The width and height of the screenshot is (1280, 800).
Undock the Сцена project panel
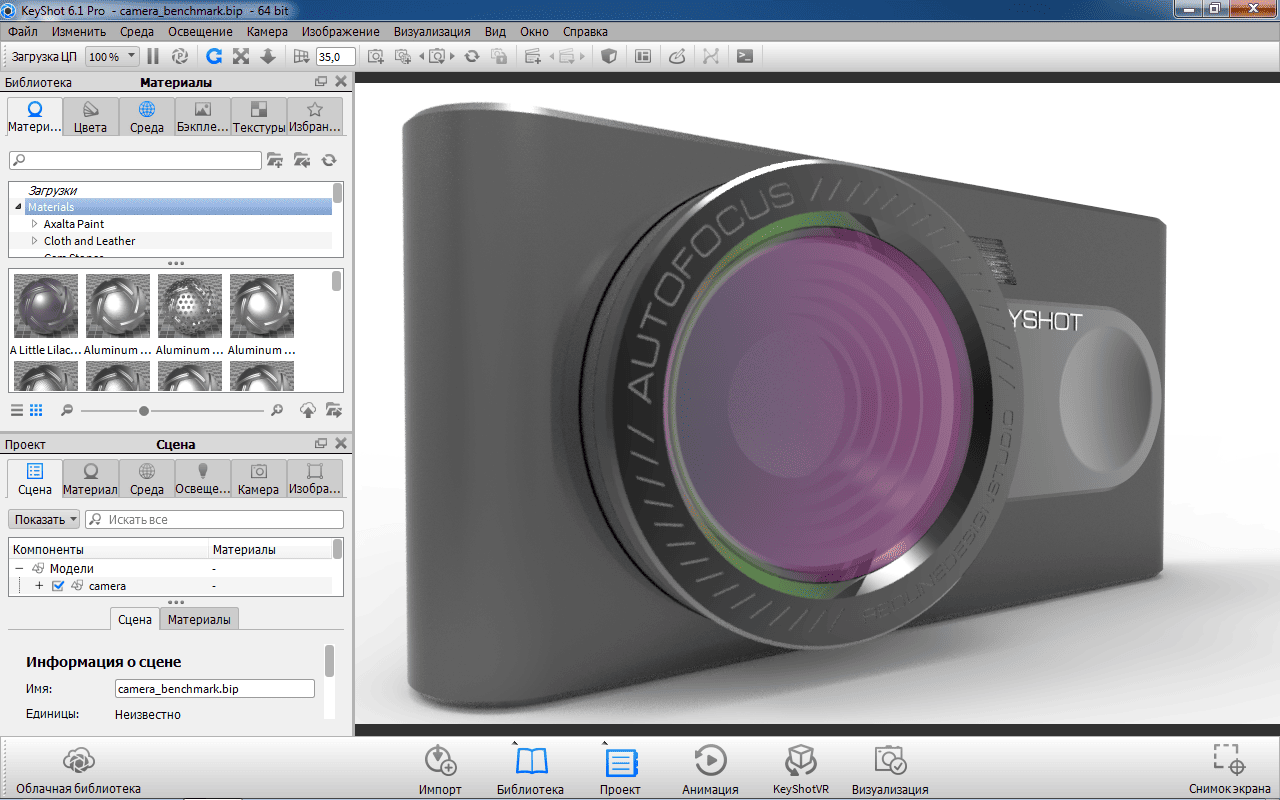pyautogui.click(x=321, y=444)
